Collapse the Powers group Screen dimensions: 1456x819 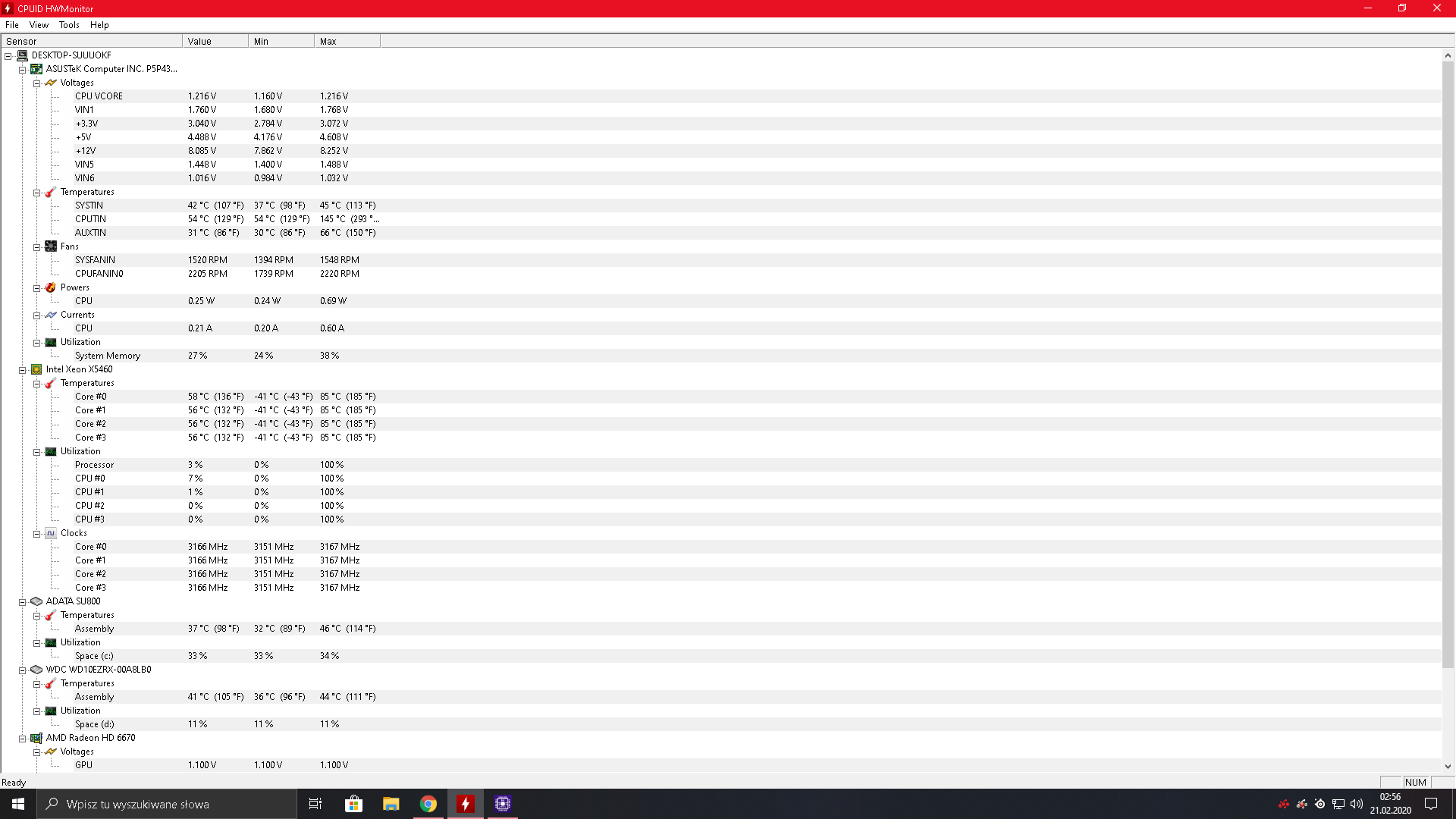pyautogui.click(x=37, y=288)
